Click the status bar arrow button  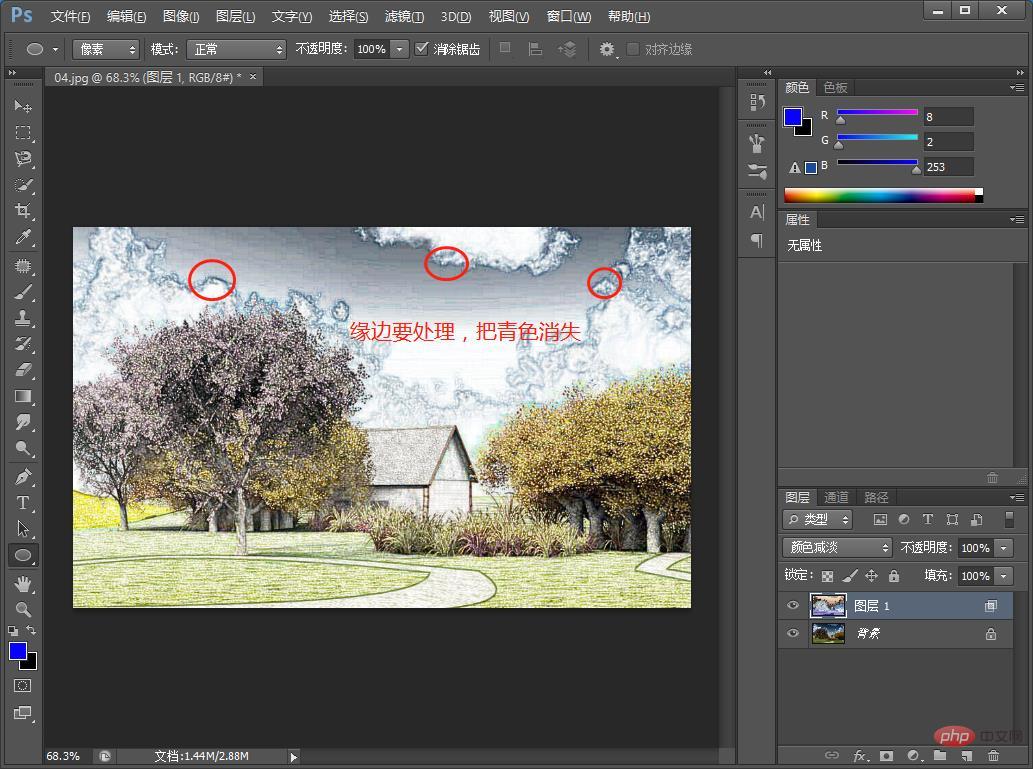(294, 756)
